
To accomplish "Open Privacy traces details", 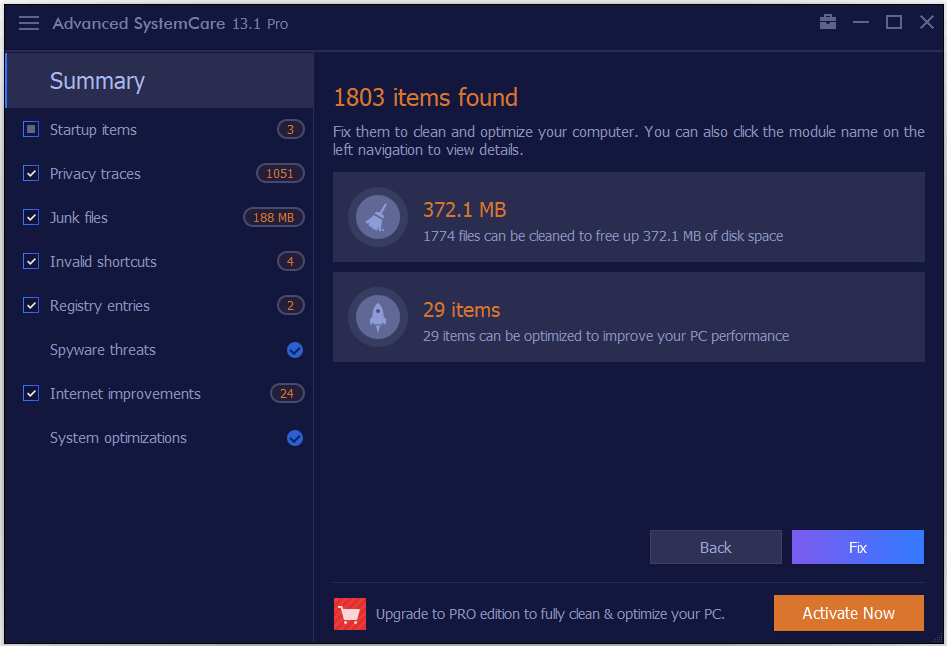I will [x=95, y=174].
